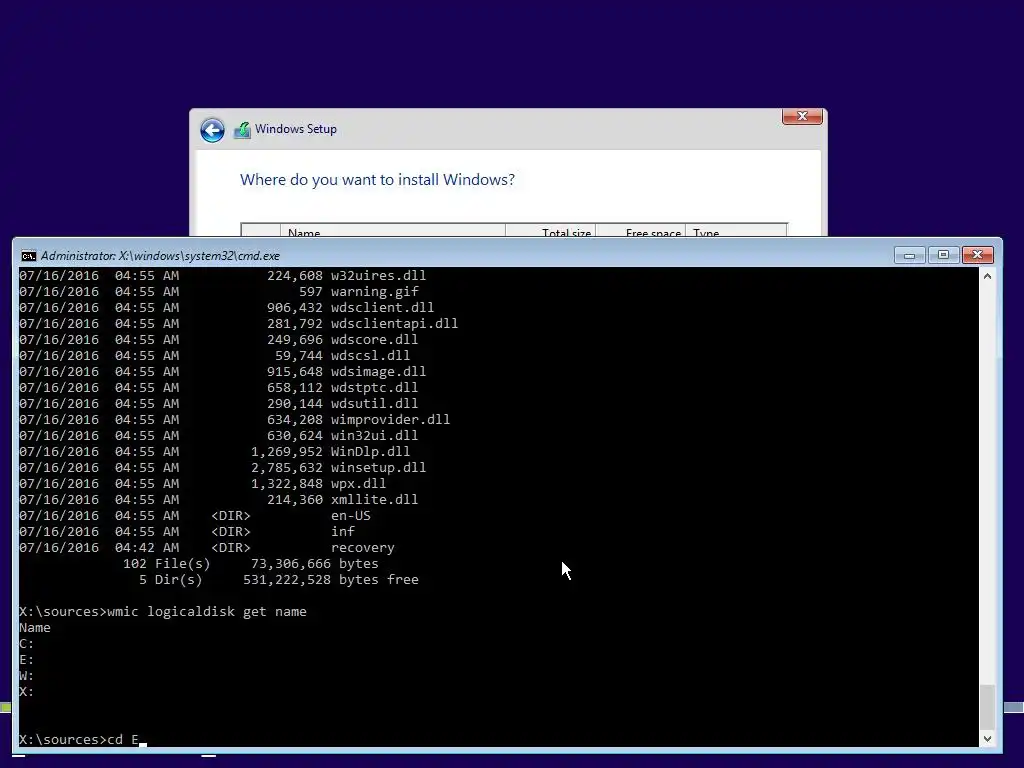Go back using the Windows Setup back arrow
The image size is (1024, 768).
pos(212,130)
